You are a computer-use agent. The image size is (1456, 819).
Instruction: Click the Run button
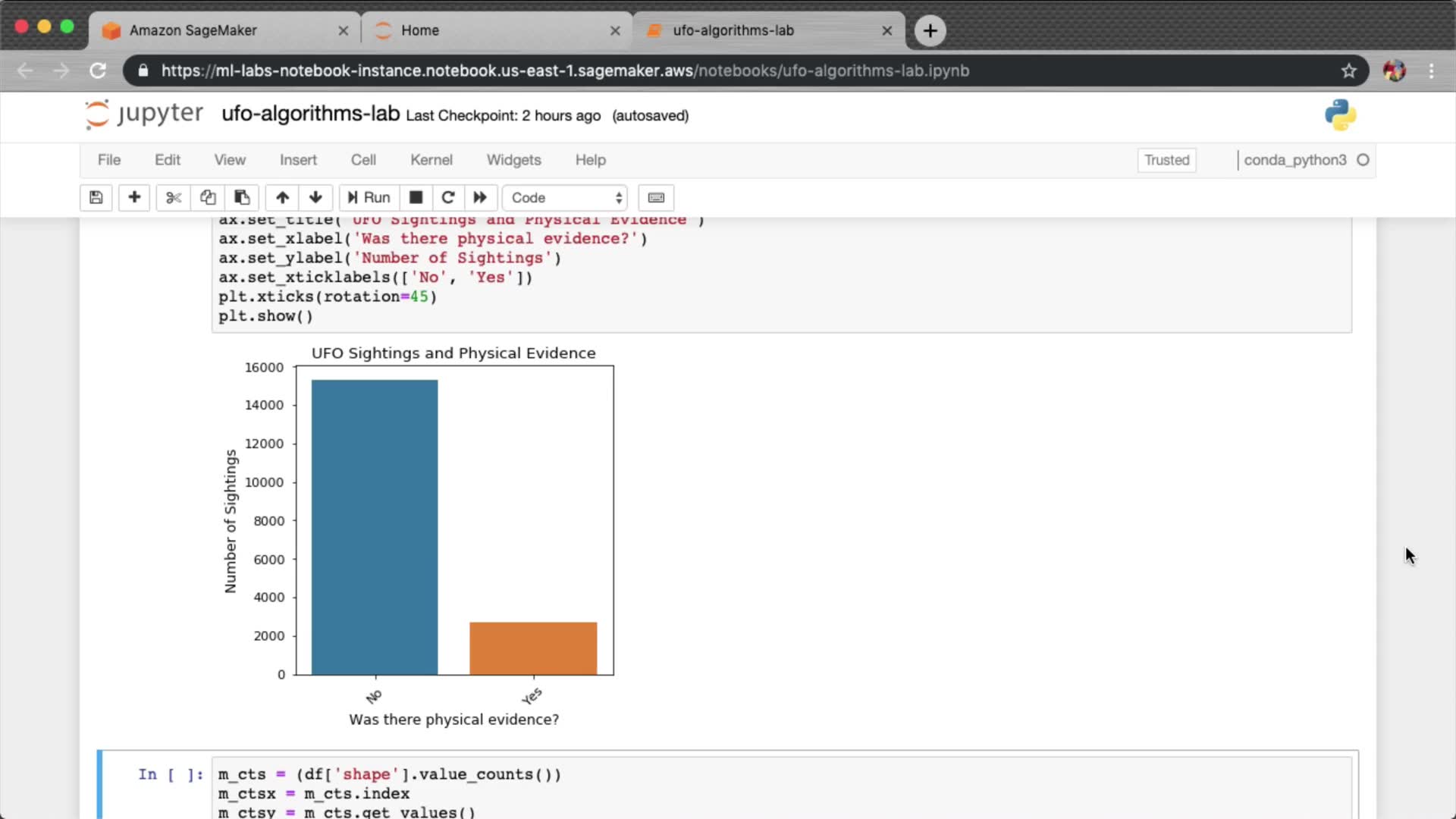(x=369, y=198)
